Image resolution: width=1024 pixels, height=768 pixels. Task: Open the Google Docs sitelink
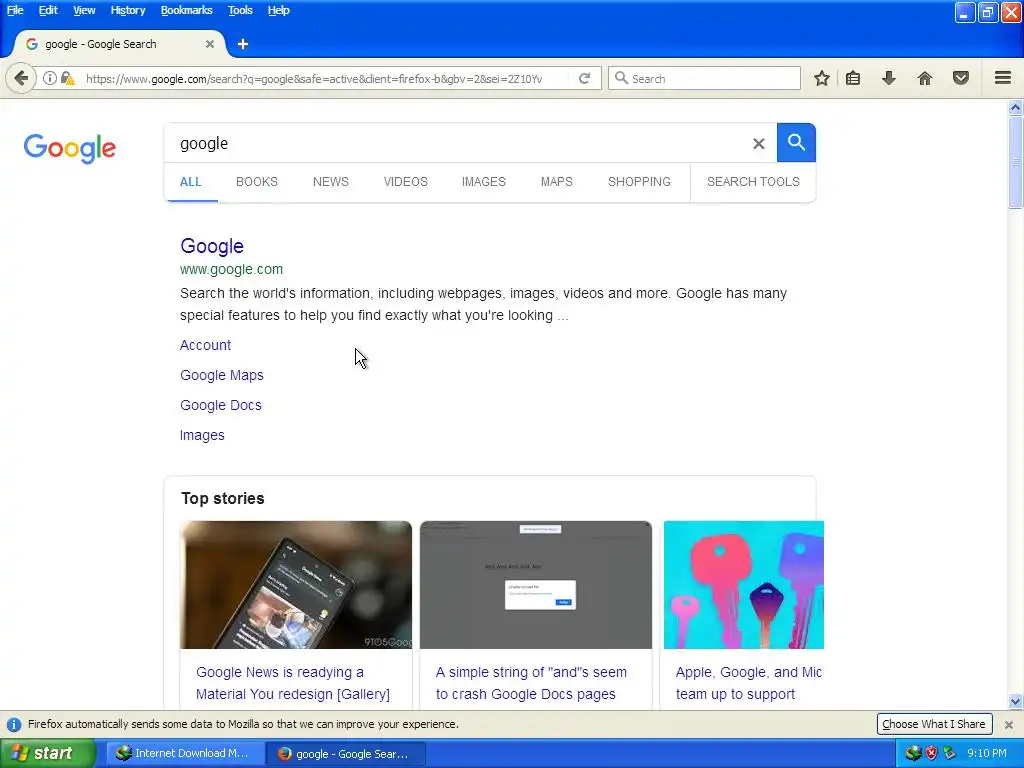click(221, 406)
